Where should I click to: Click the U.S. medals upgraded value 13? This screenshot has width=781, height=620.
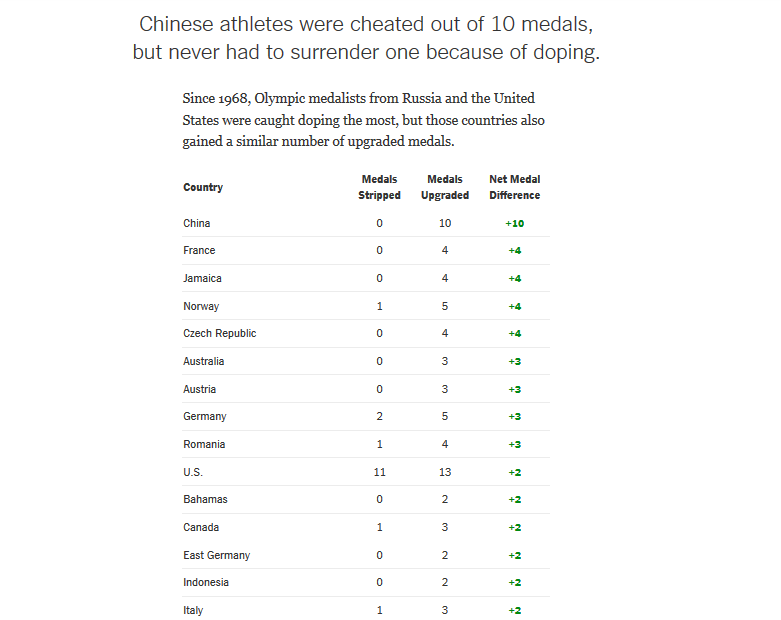pyautogui.click(x=444, y=472)
